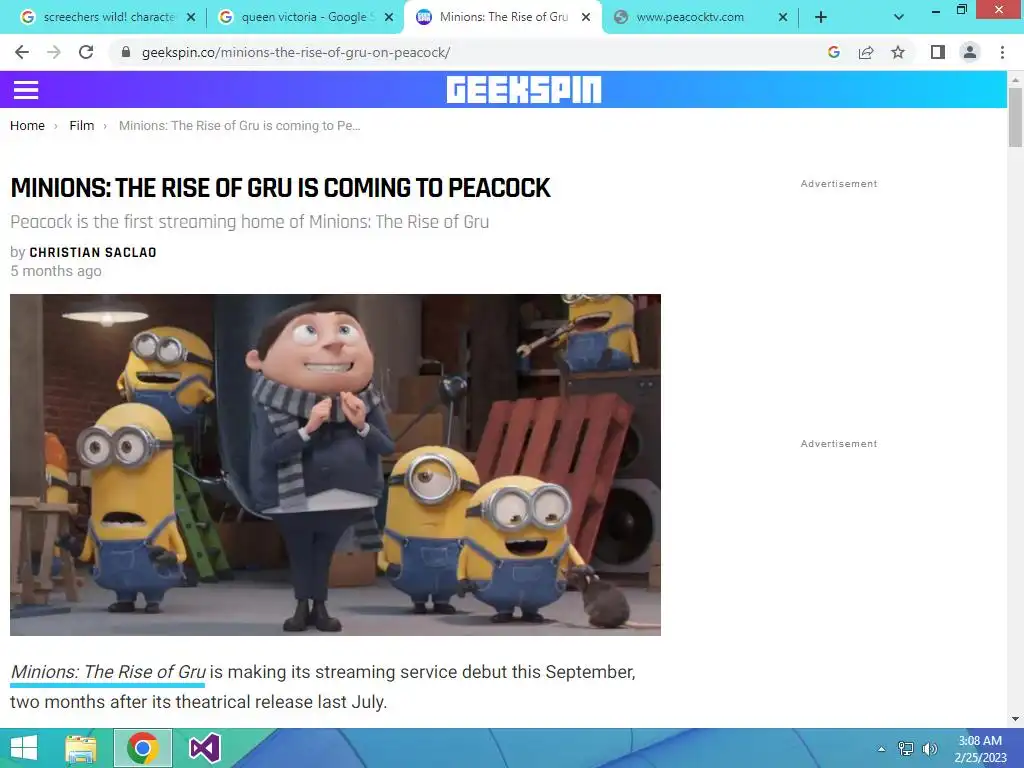
Task: Click the GEEKSPIN site logo
Action: [524, 89]
